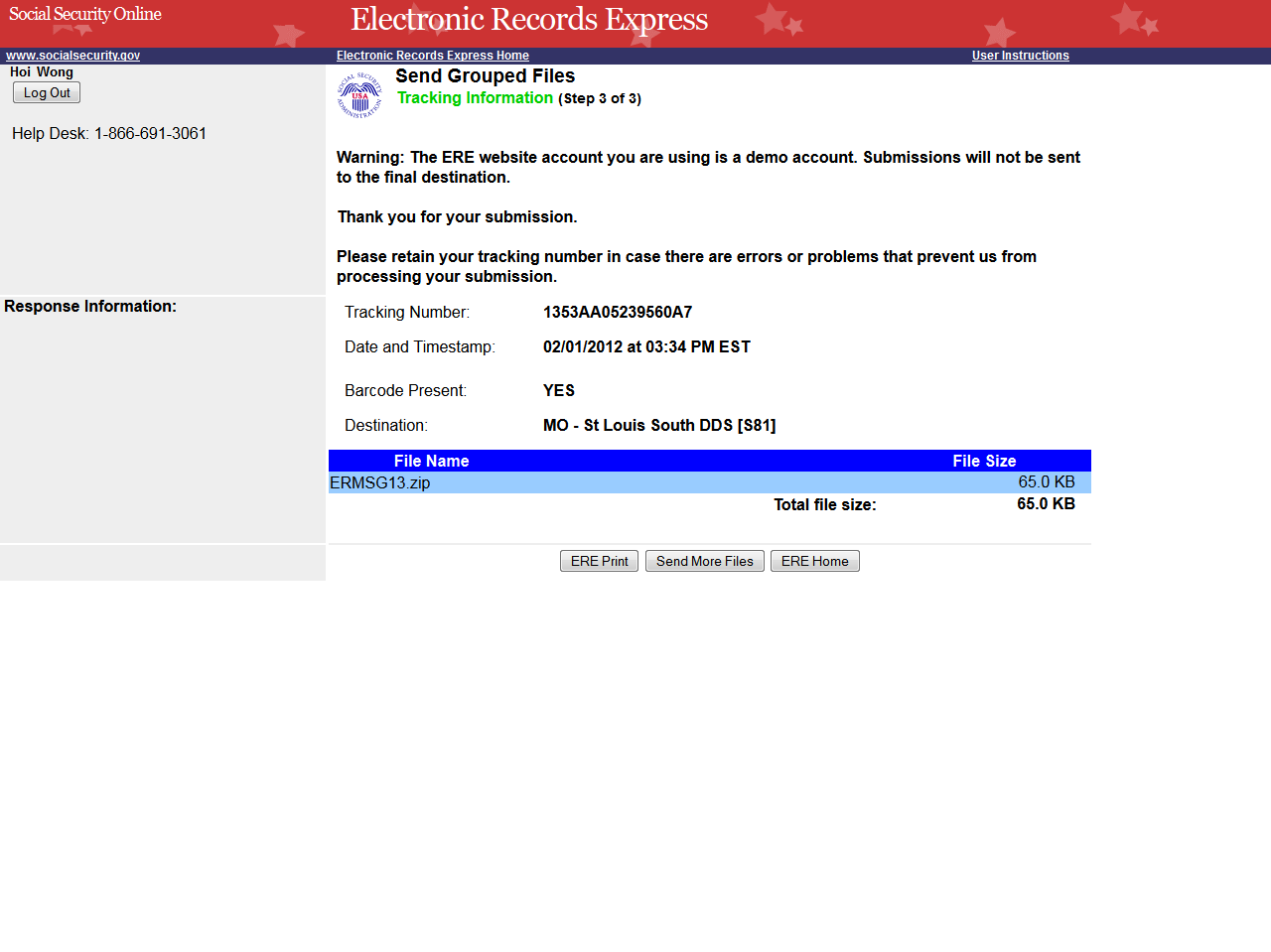Click the Total file size value 65.0 KB
This screenshot has width=1271, height=952.
tap(1046, 503)
